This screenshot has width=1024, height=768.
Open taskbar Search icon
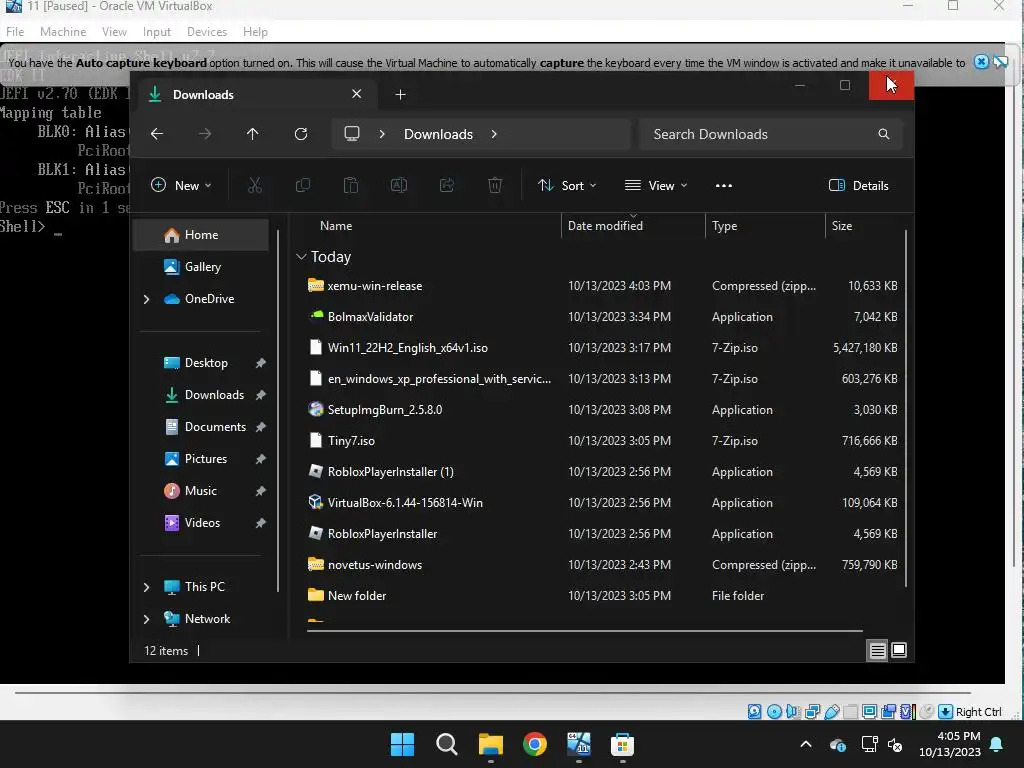(x=447, y=744)
